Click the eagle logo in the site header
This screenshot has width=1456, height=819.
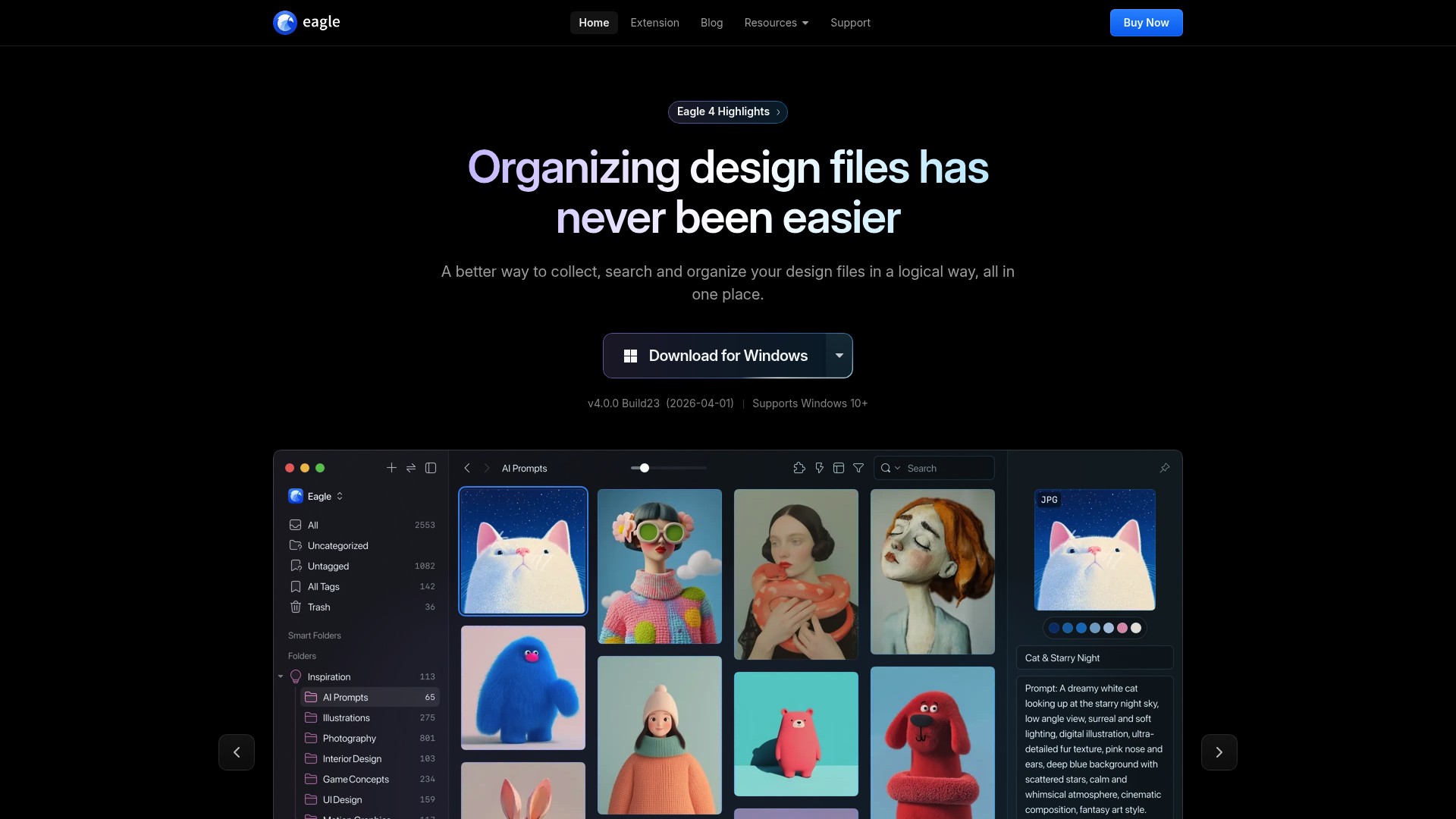pyautogui.click(x=306, y=23)
